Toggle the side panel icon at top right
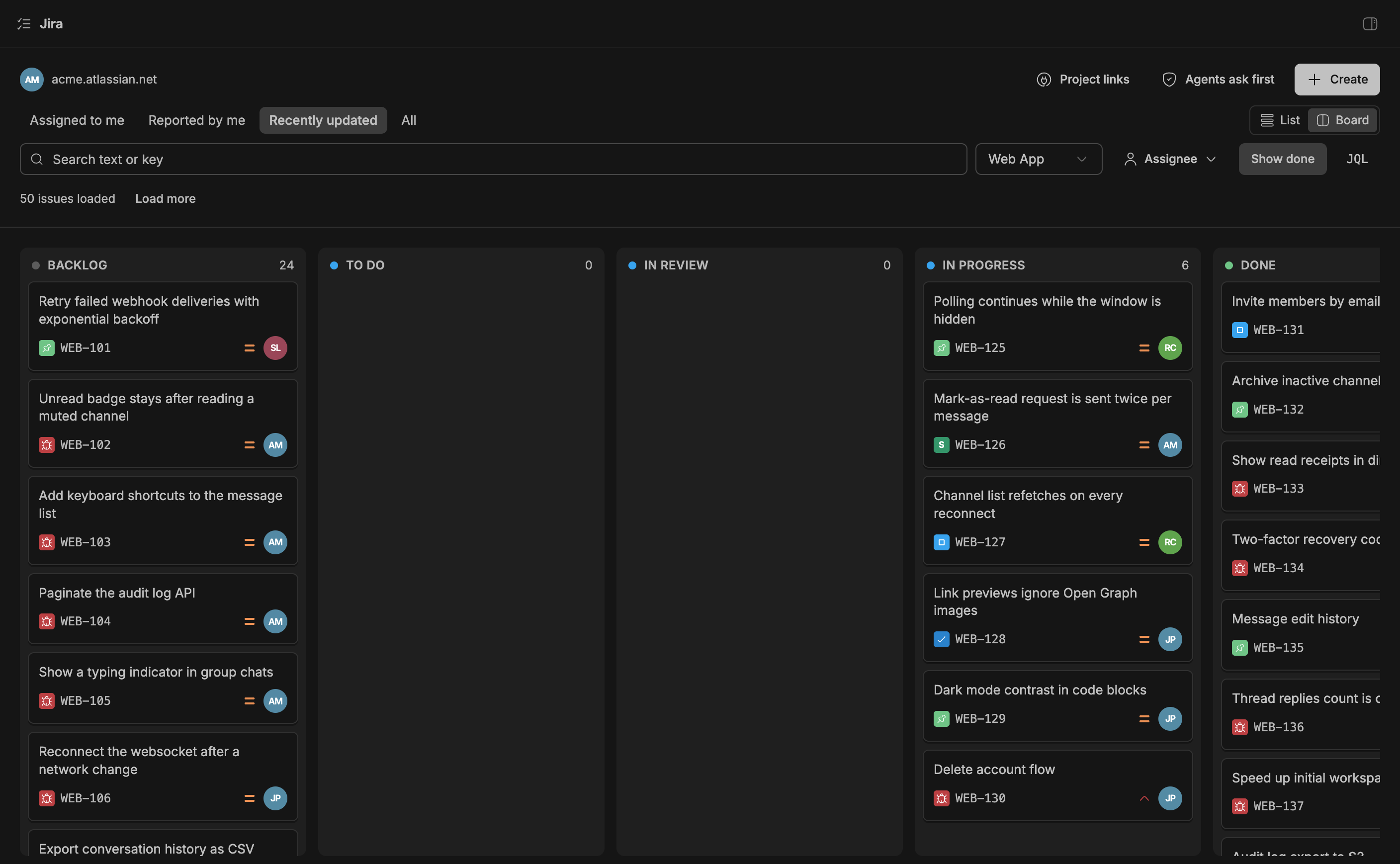This screenshot has width=1400, height=864. click(1370, 23)
